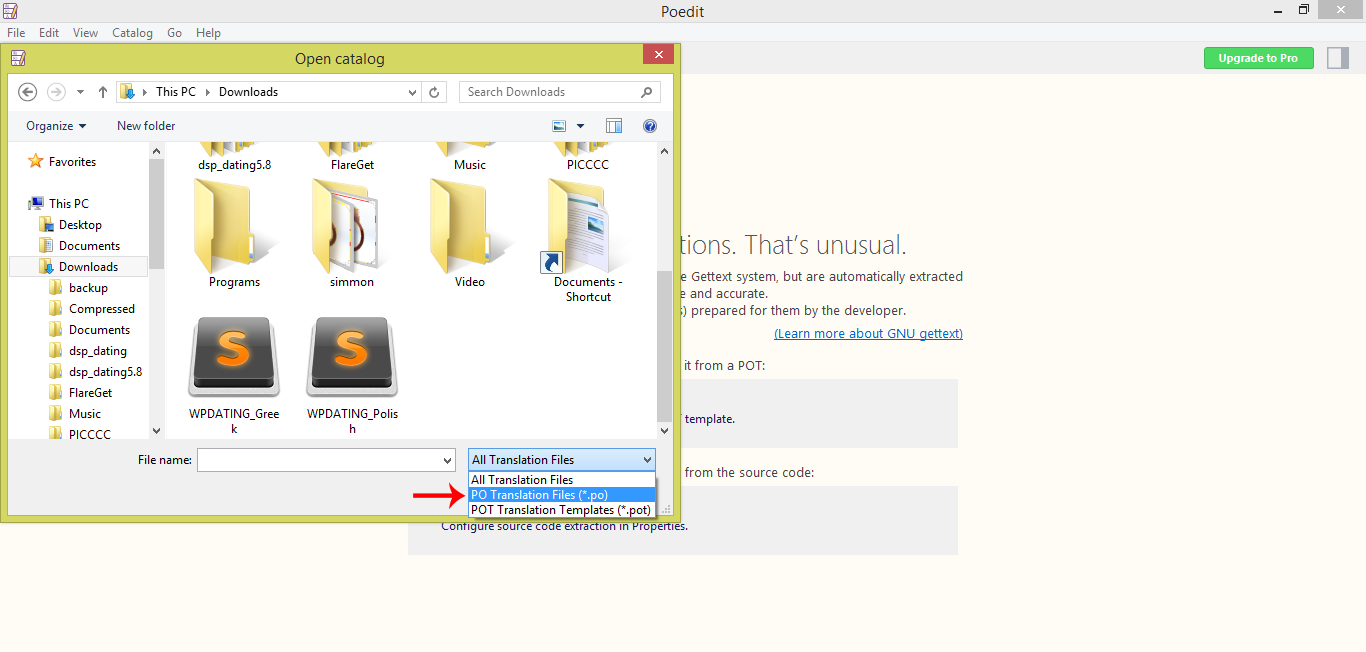Click navigation pane scroll down arrow
1366x652 pixels.
point(156,431)
